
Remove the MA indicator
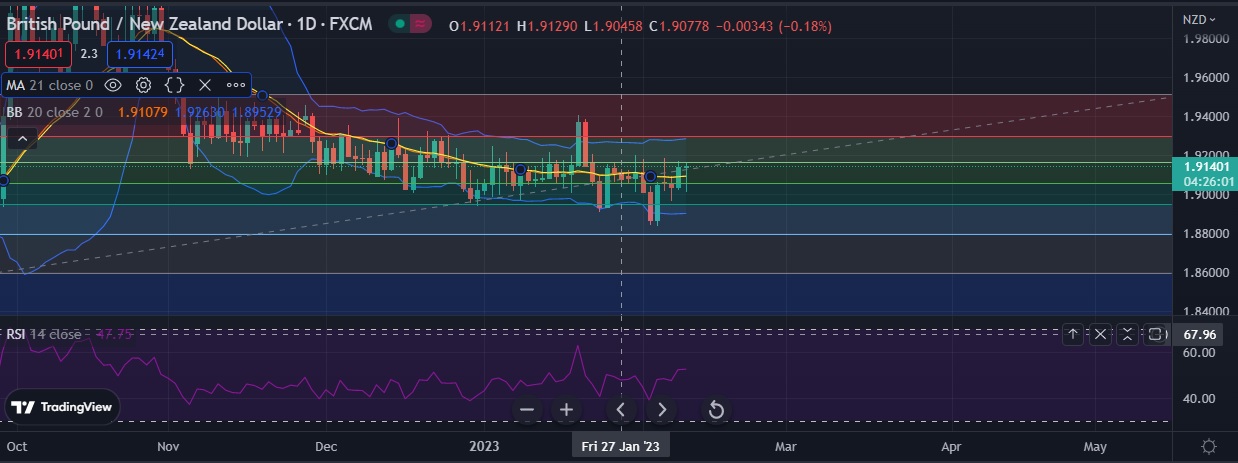click(205, 86)
